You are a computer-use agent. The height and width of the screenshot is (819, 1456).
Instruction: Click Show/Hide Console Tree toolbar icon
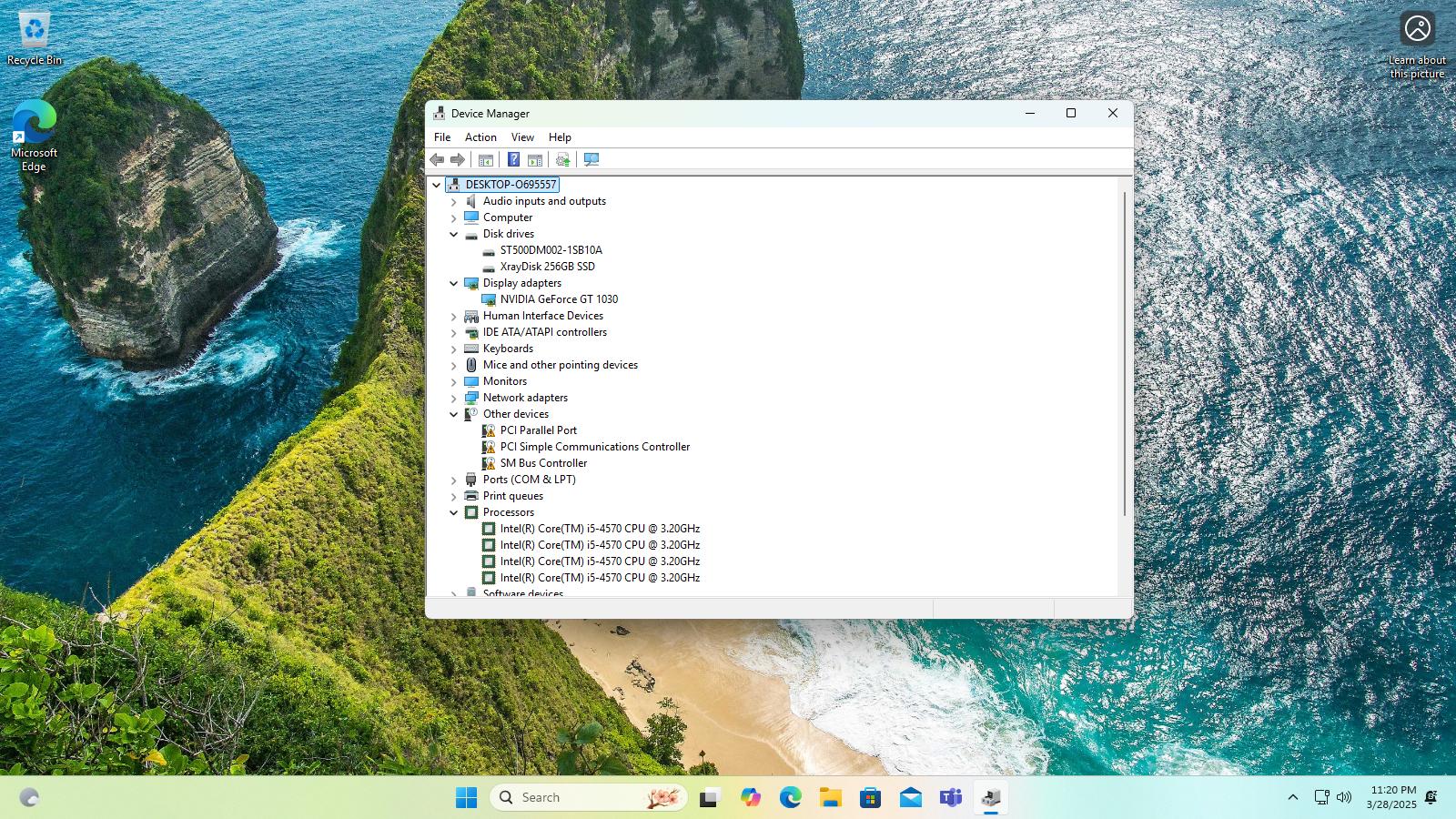point(486,159)
